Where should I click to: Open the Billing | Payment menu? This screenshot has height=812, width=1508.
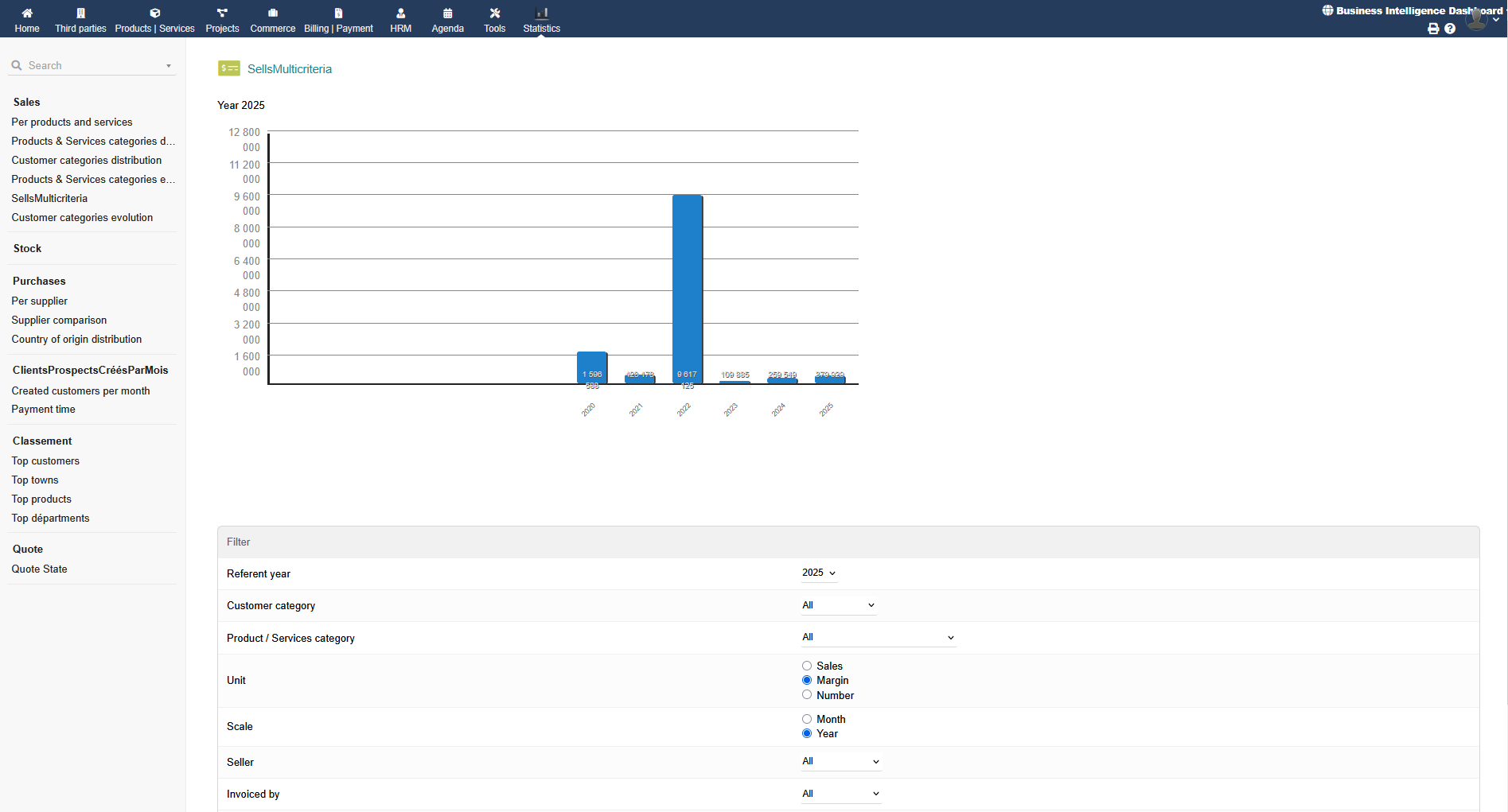point(338,20)
